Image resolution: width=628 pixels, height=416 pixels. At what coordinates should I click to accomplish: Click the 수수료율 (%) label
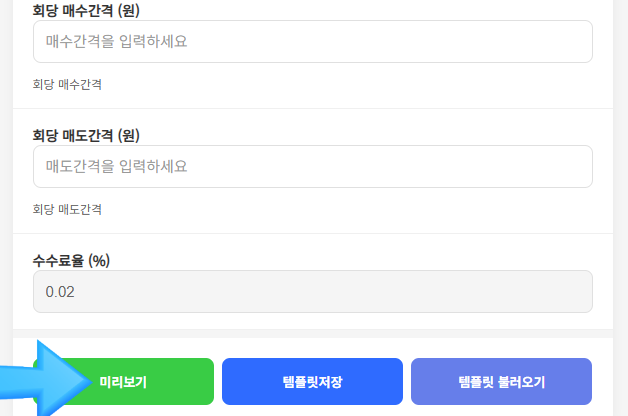tap(71, 260)
